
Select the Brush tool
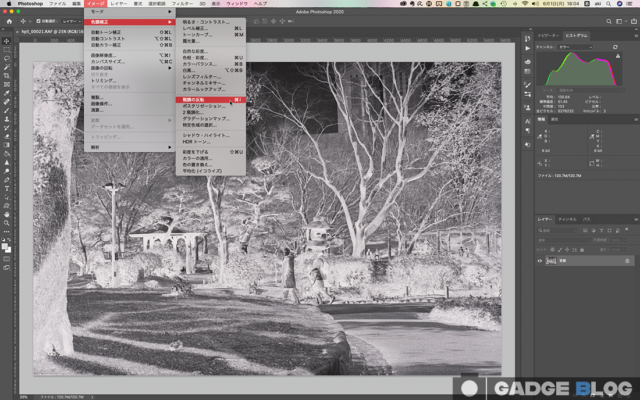point(7,111)
